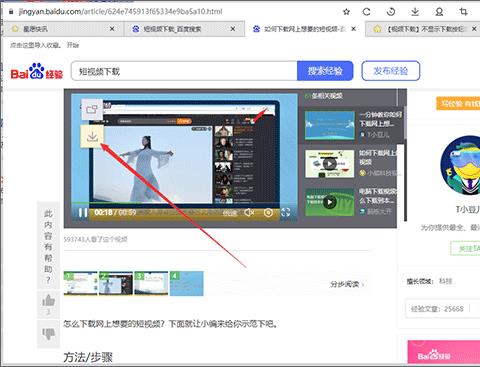Click the playback quality label in video controls

tap(230, 213)
